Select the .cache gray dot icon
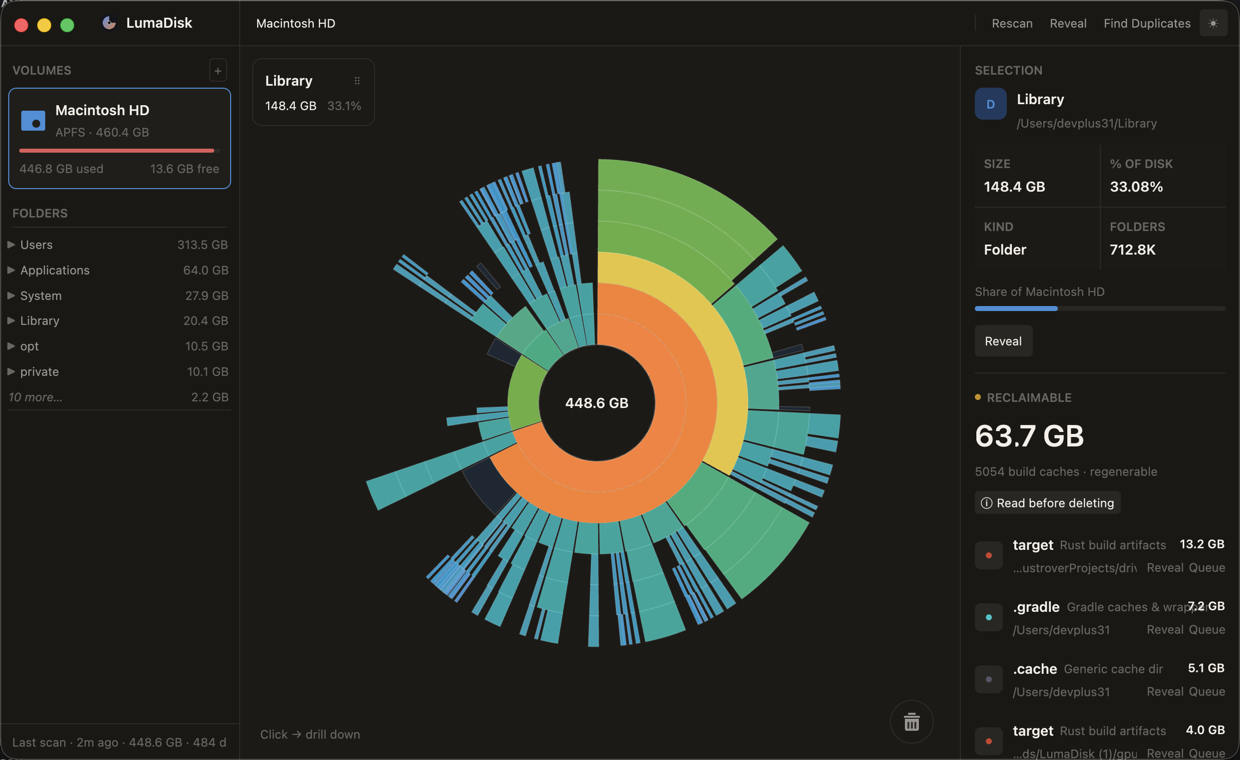 tap(989, 679)
